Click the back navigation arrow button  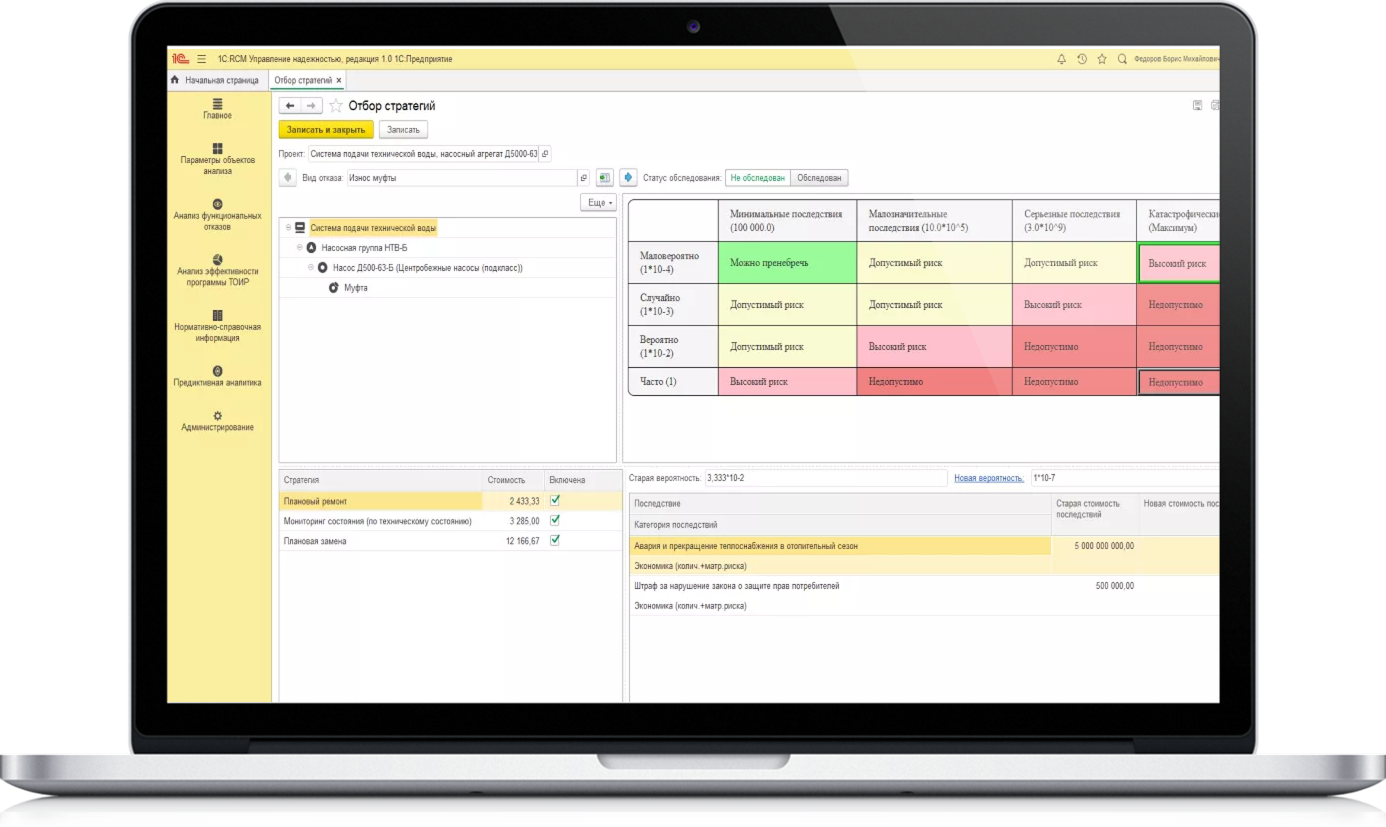(290, 106)
